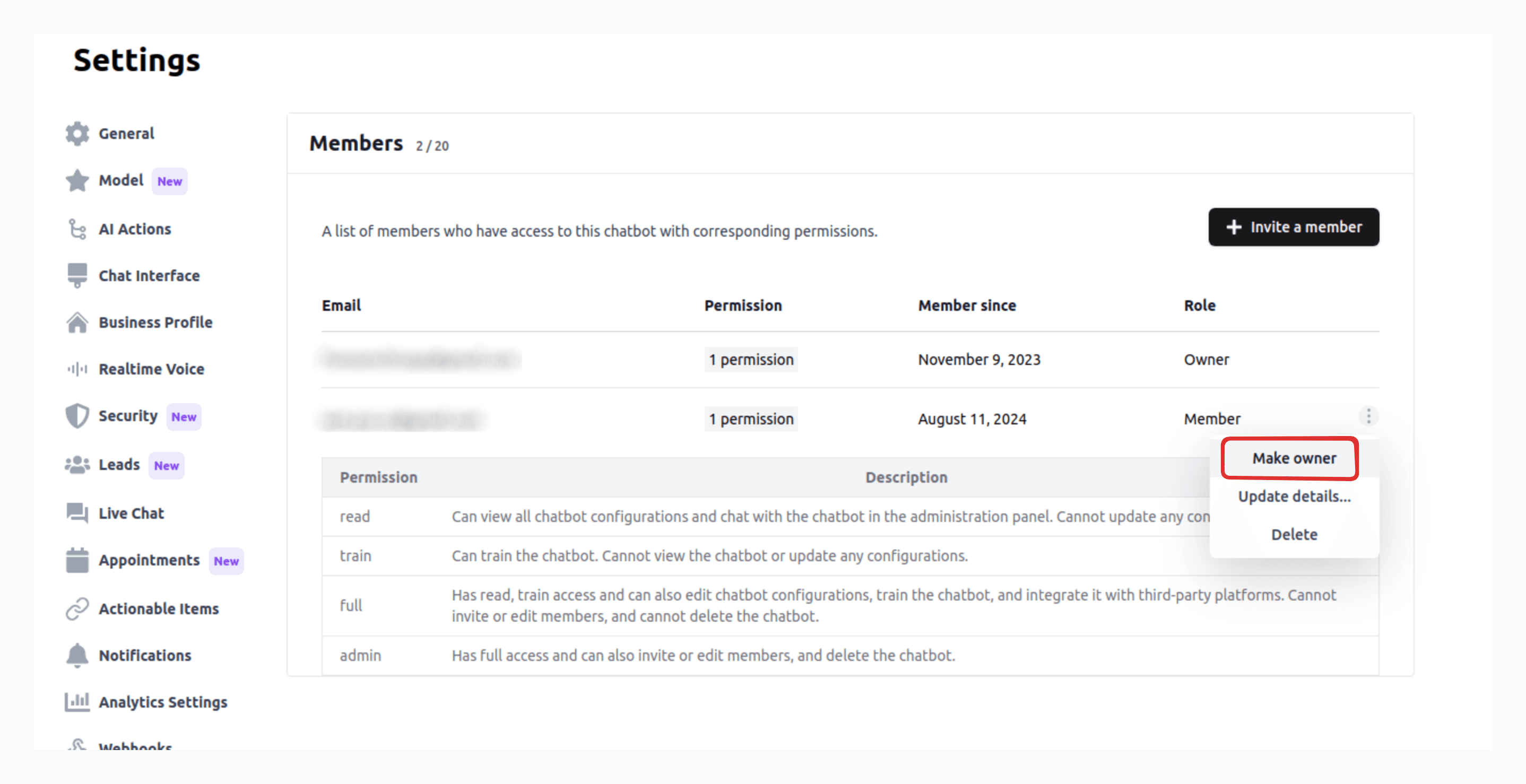
Task: Open General settings gear icon
Action: (77, 134)
